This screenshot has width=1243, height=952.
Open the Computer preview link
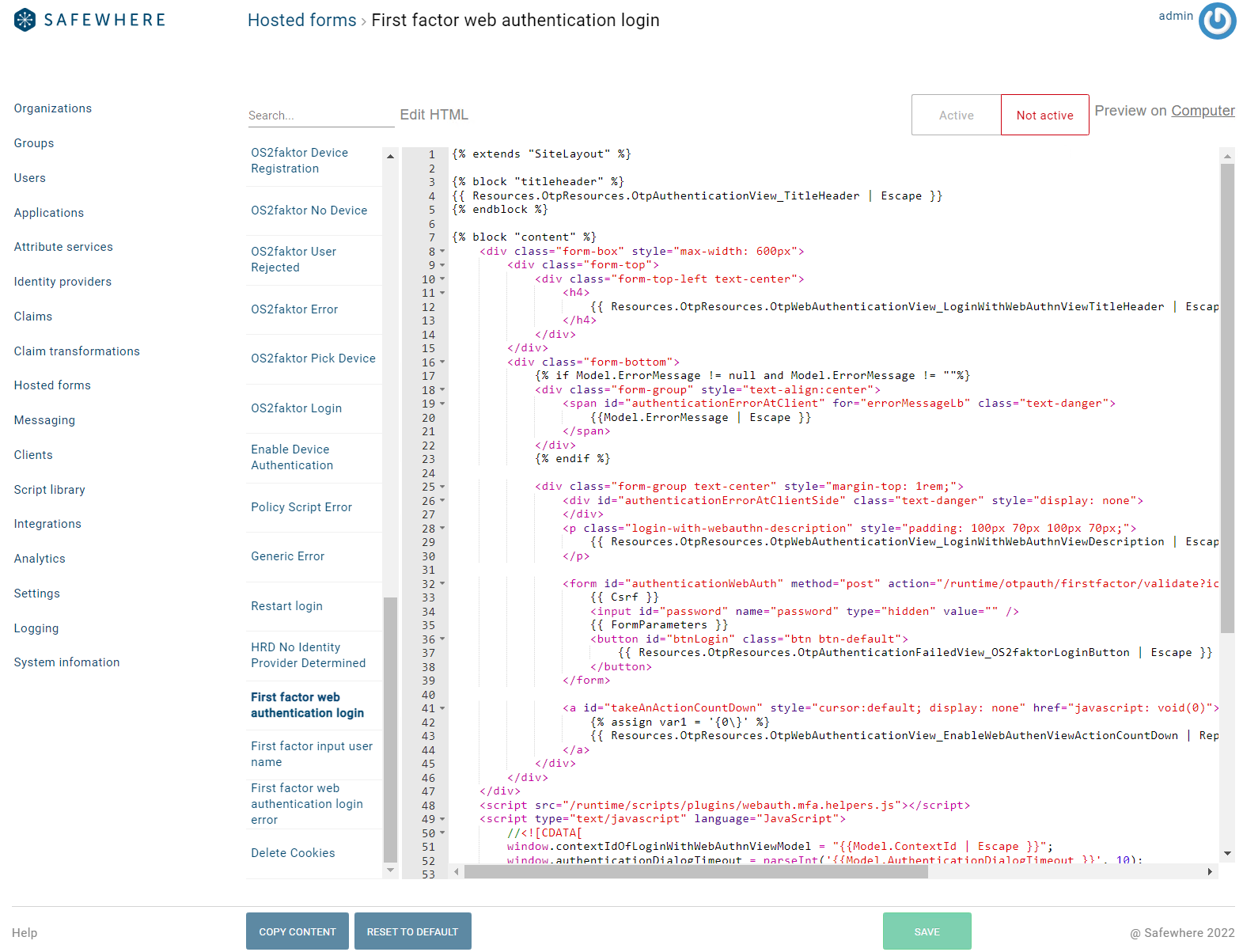[1203, 111]
